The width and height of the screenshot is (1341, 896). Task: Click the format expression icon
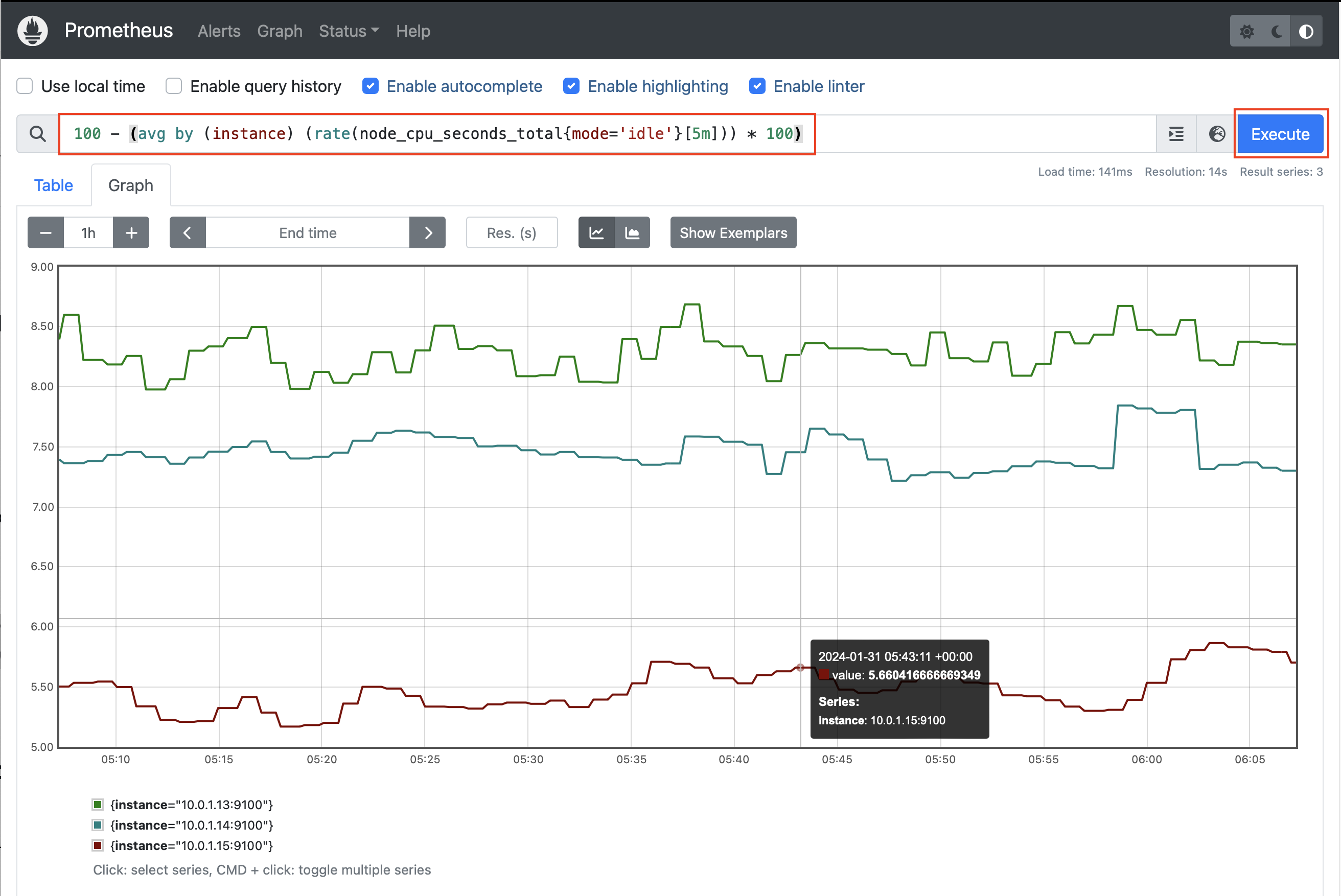pos(1176,134)
